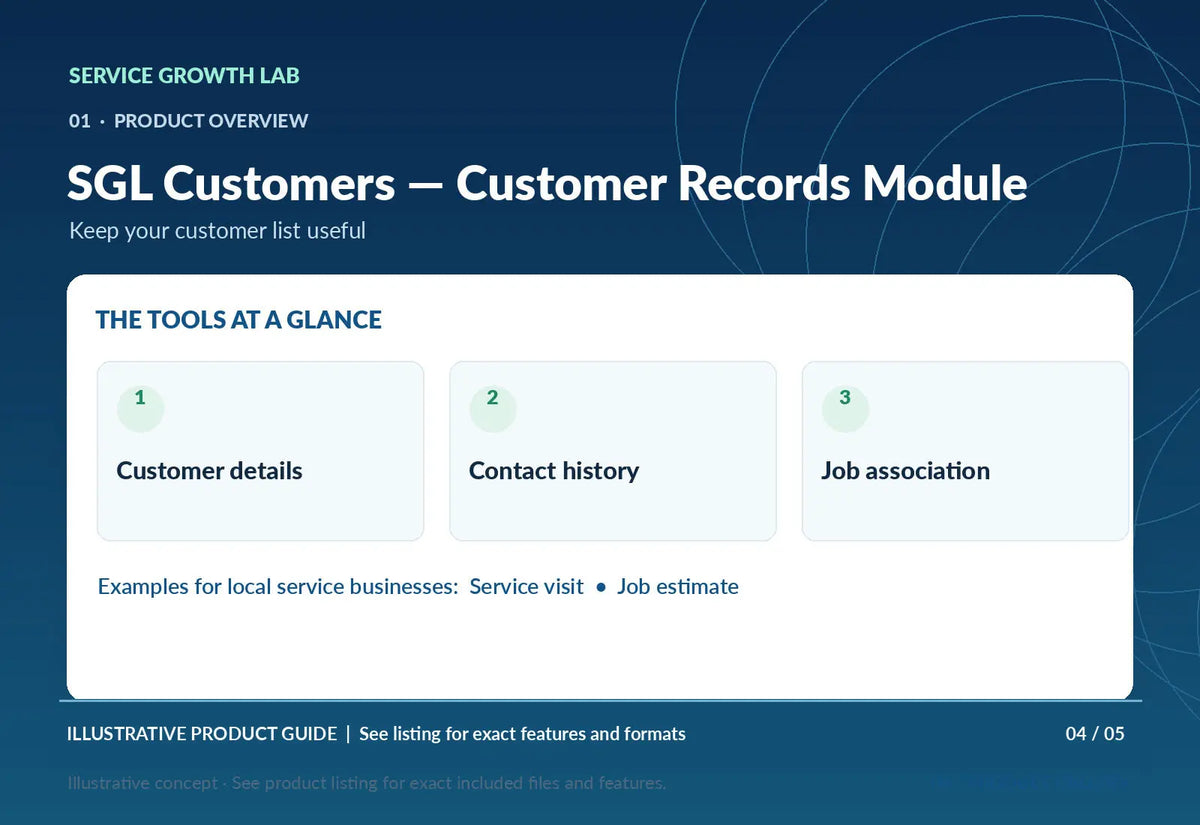Click "See listing for exact features and formats"
The image size is (1200, 825).
point(522,734)
